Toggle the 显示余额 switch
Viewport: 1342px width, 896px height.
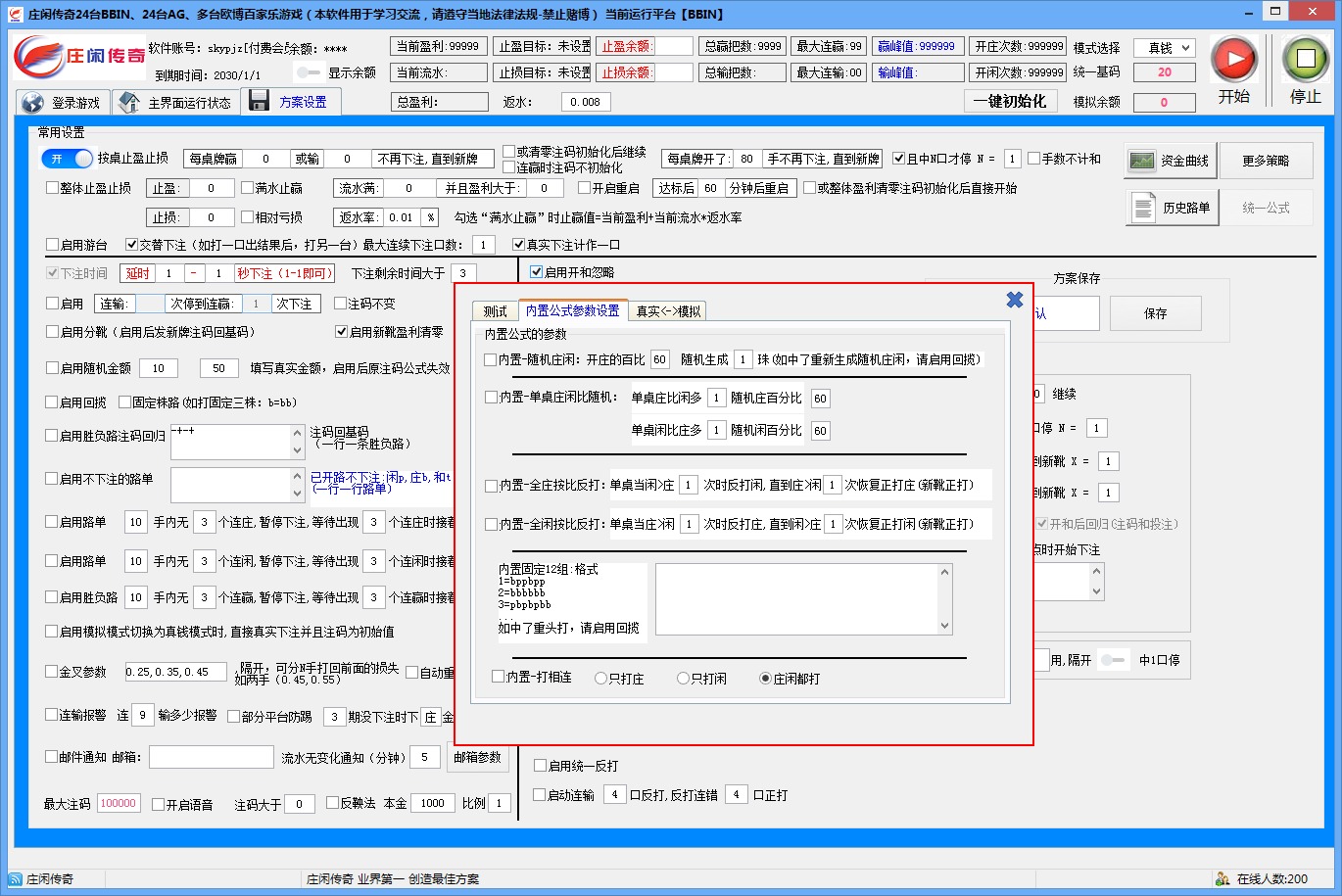coord(309,72)
